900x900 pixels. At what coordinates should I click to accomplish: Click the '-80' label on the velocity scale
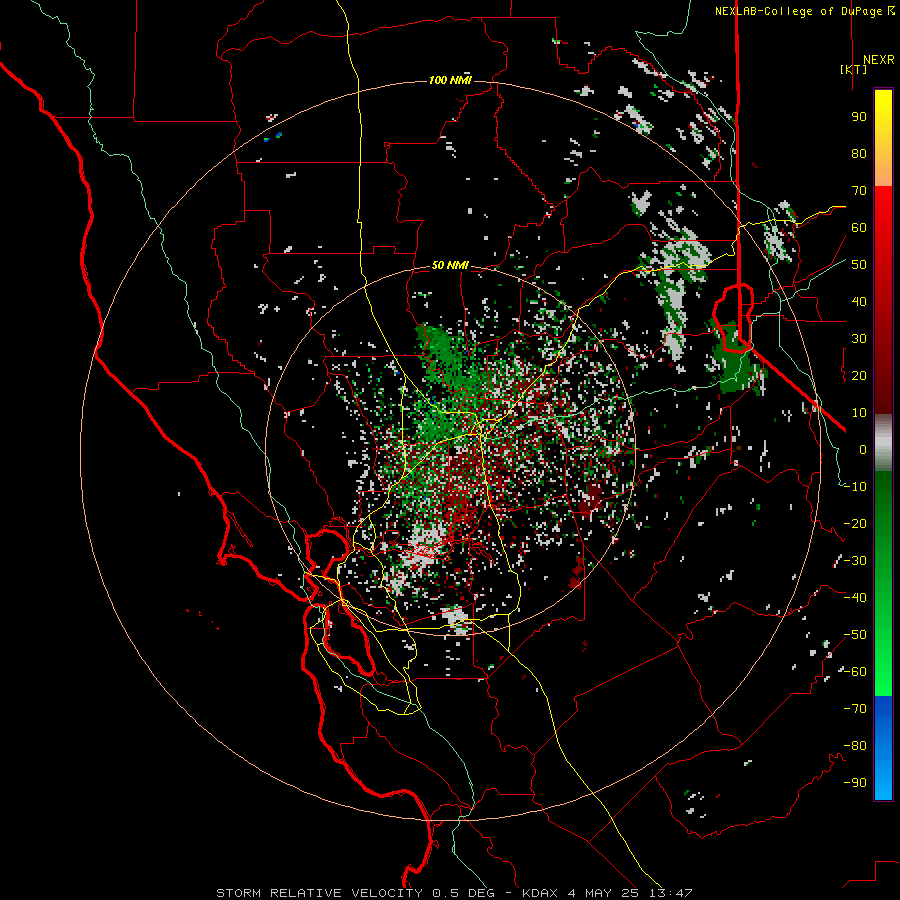pos(855,746)
